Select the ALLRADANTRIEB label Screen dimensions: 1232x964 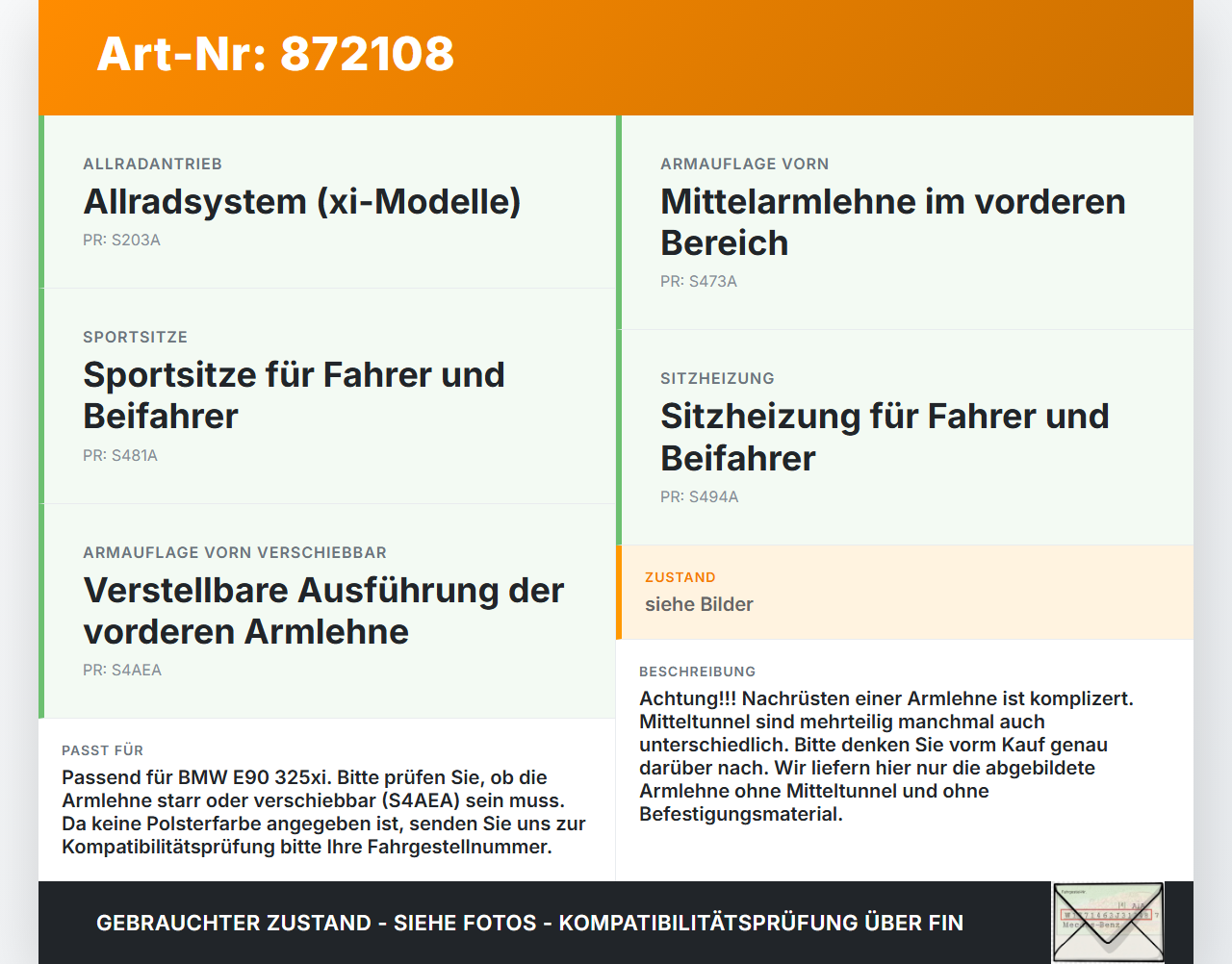pos(152,164)
